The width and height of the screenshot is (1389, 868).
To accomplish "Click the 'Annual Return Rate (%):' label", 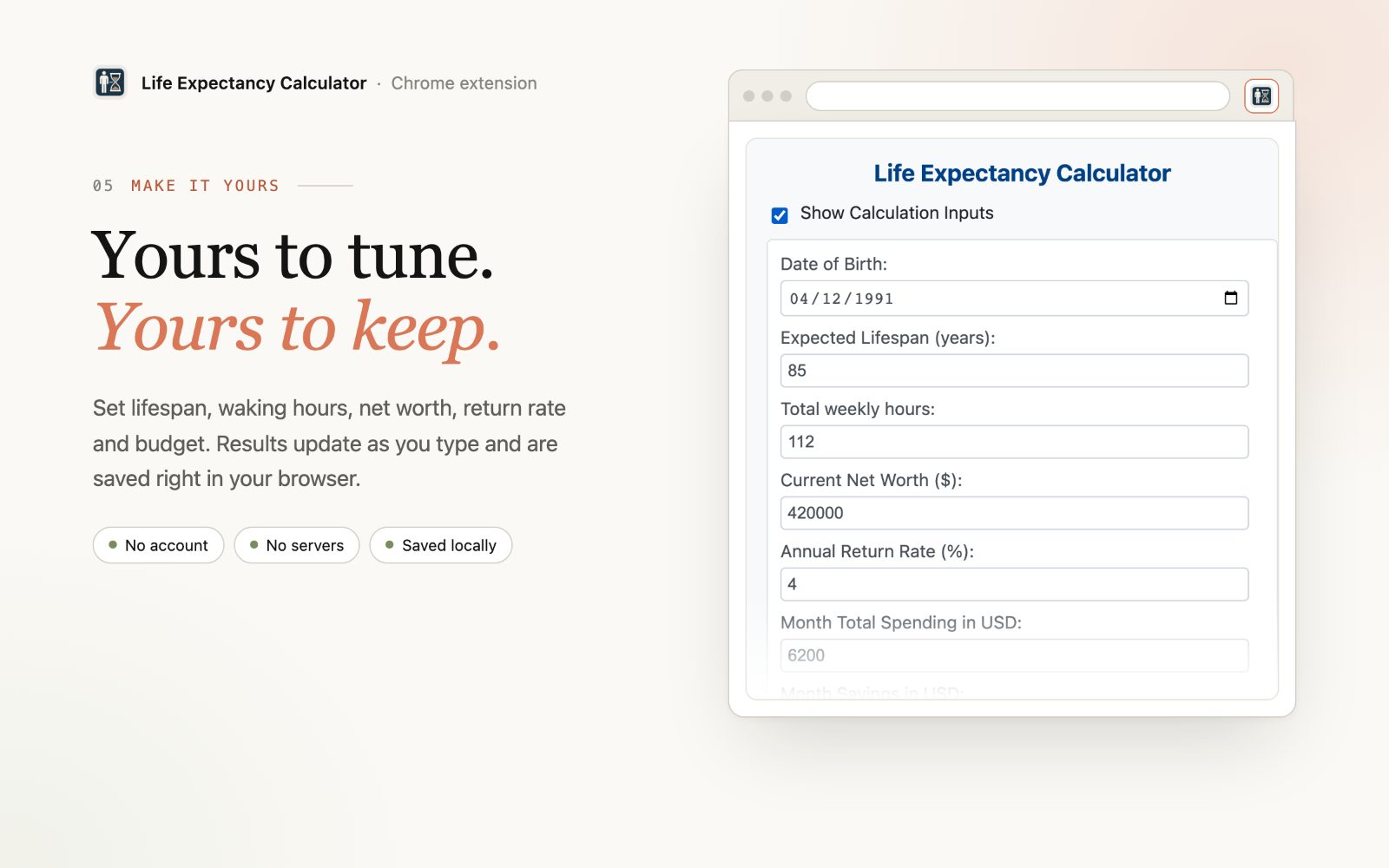I will 877,551.
